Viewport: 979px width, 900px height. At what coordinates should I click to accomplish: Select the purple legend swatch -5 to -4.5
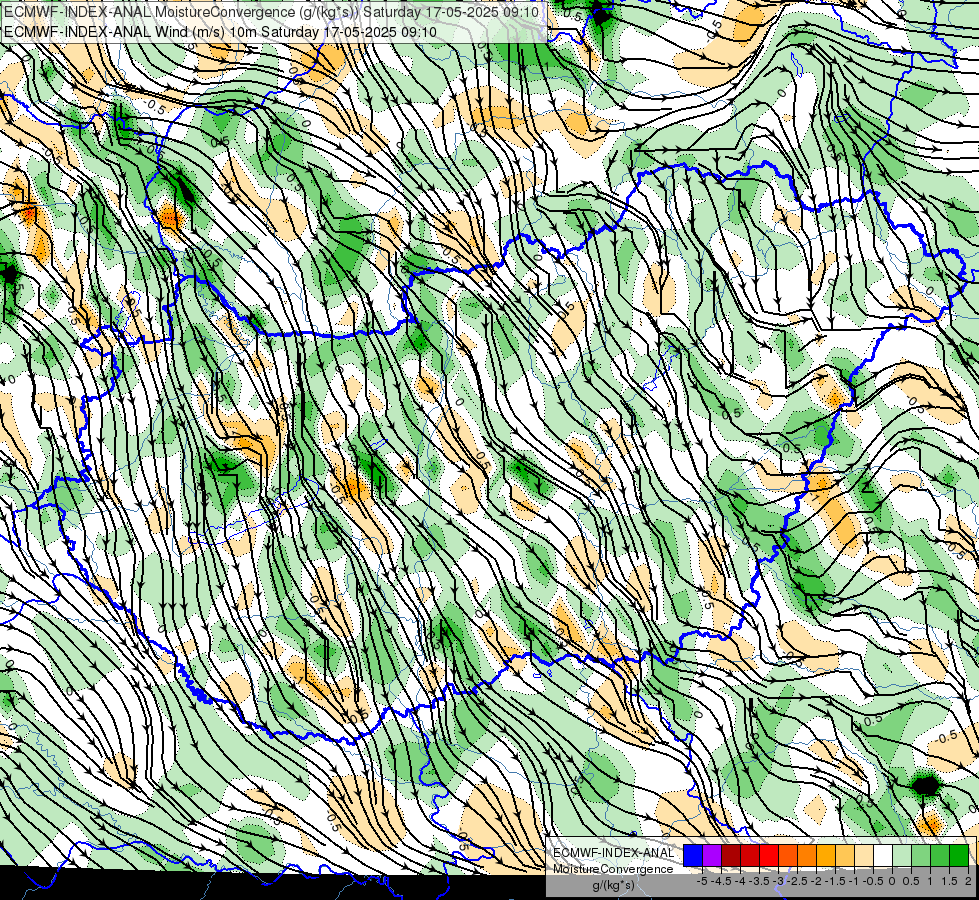pos(712,856)
